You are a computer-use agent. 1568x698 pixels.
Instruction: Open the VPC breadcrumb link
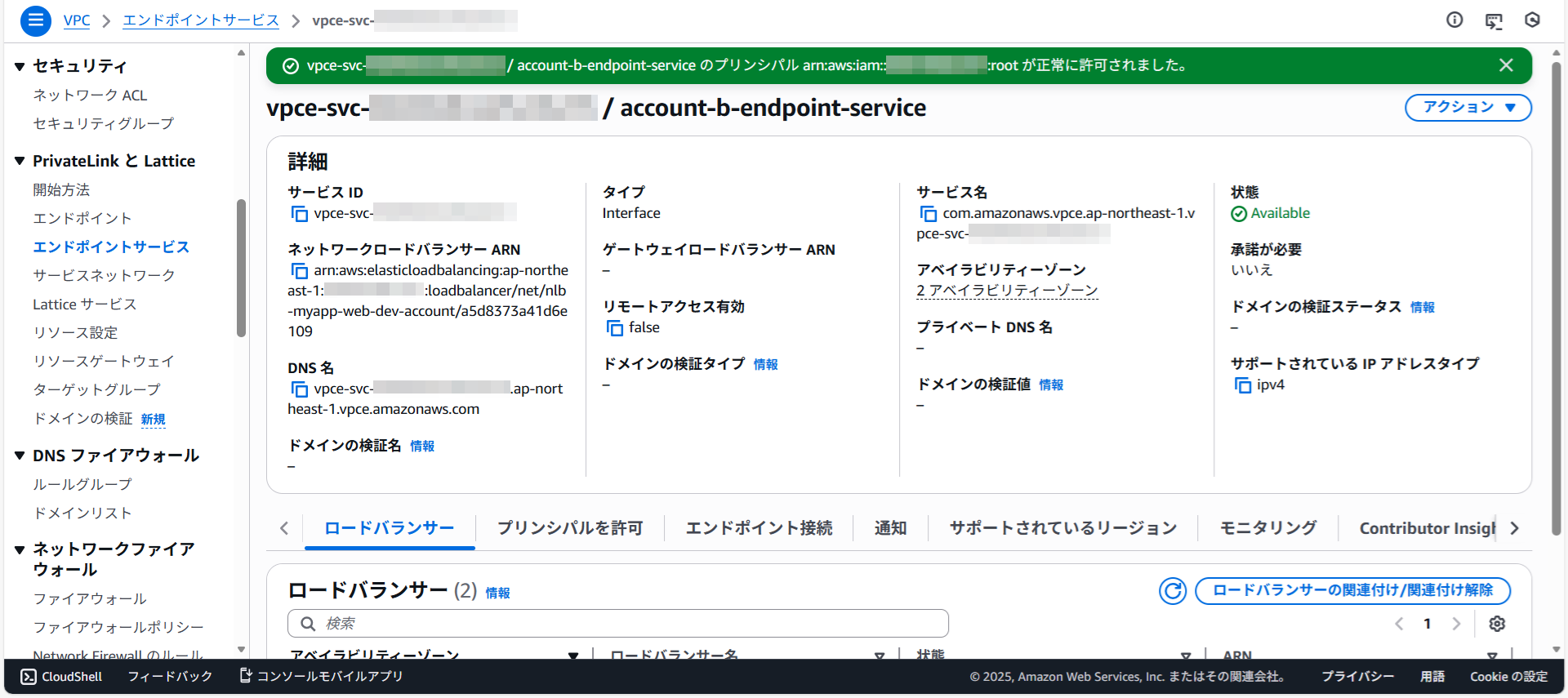tap(77, 20)
